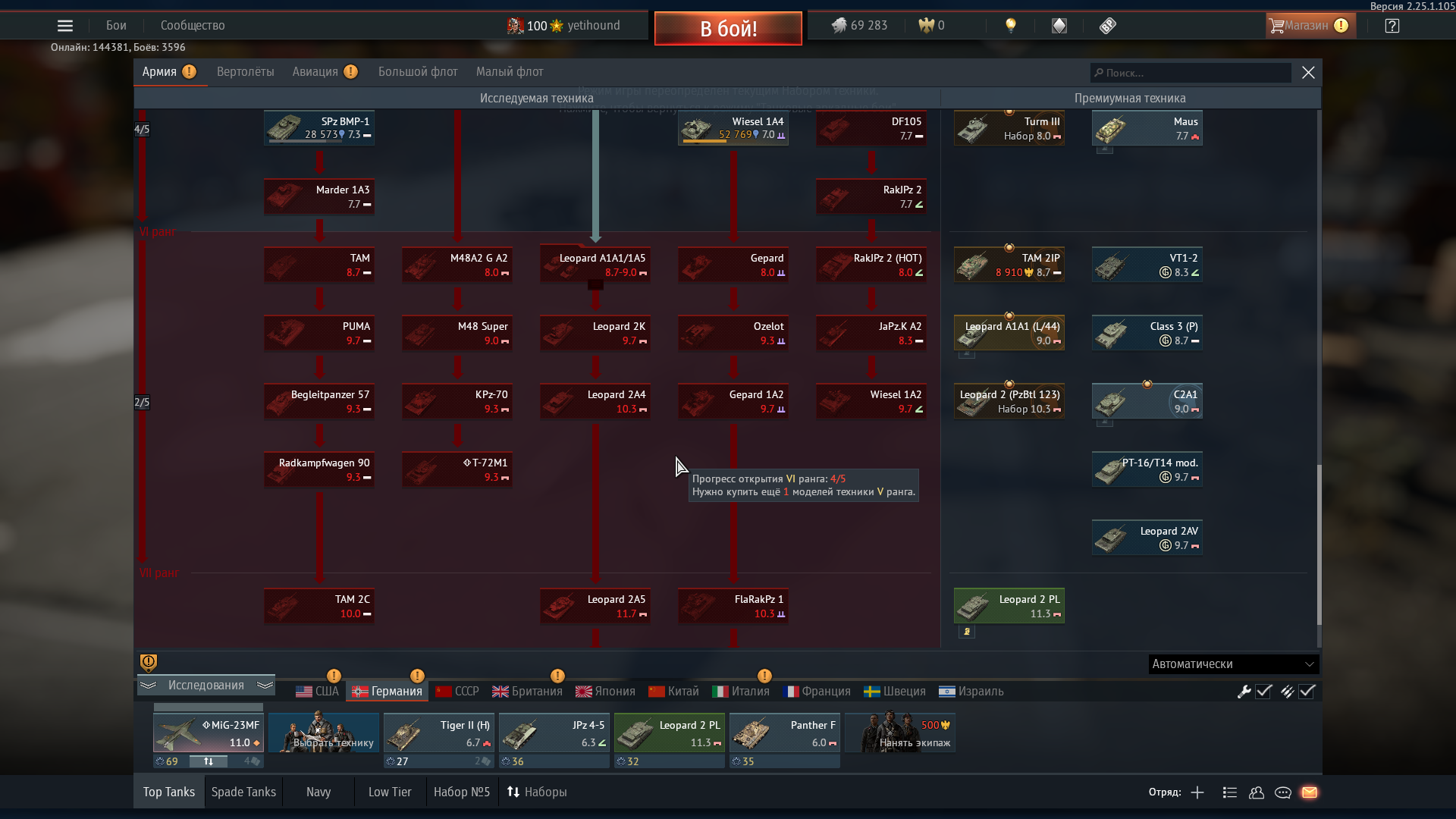The width and height of the screenshot is (1456, 819).
Task: Open the Сообщество menu
Action: point(193,26)
